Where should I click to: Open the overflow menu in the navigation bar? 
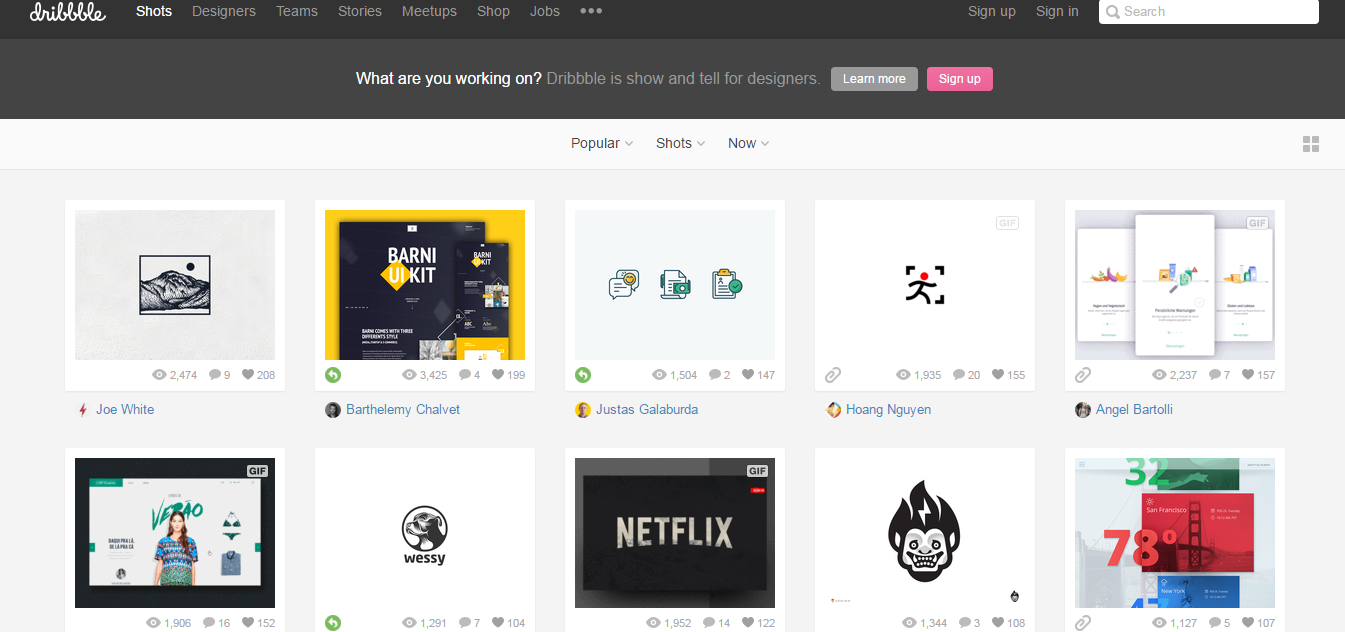pyautogui.click(x=590, y=12)
